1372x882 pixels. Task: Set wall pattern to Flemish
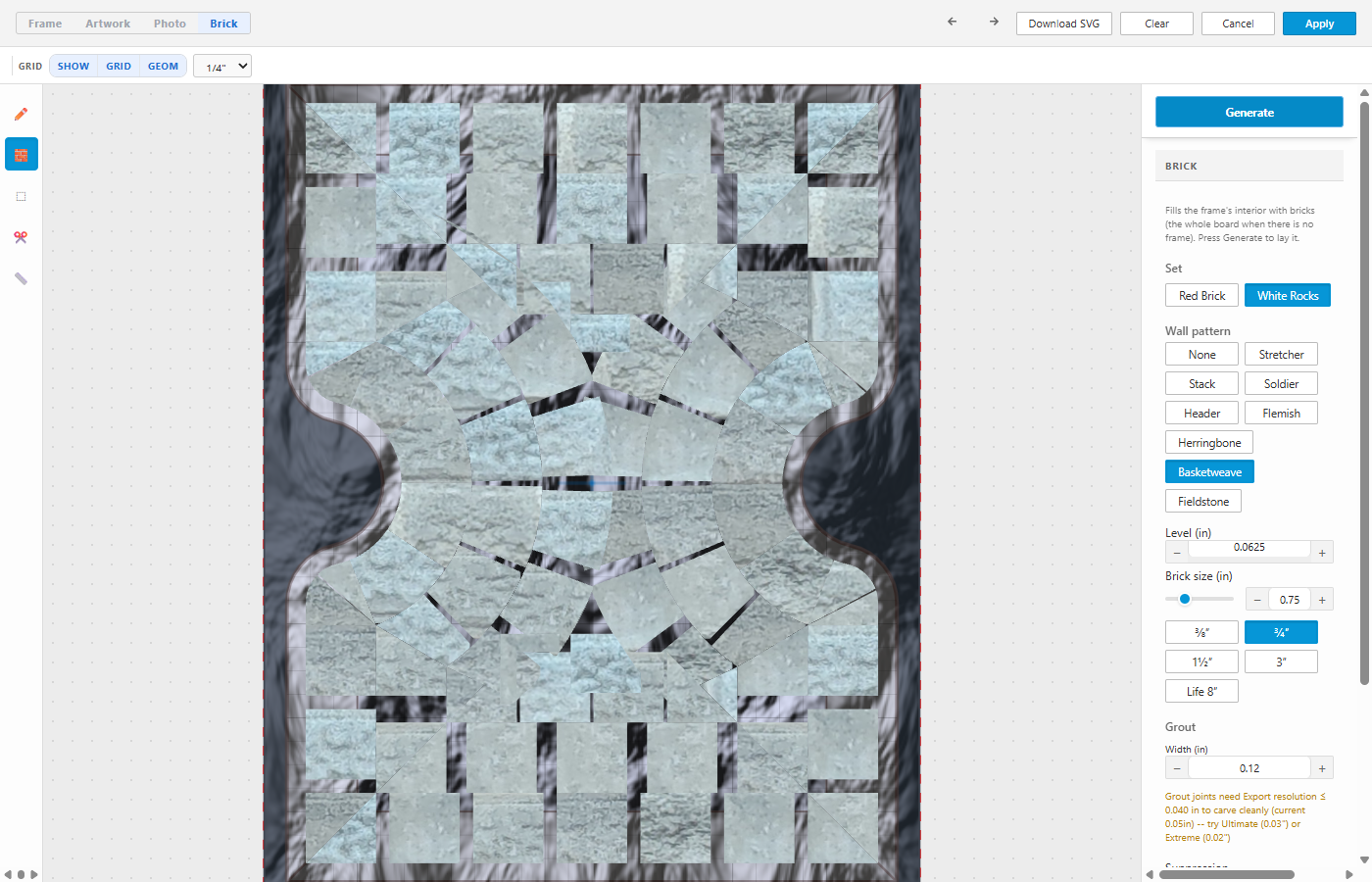pos(1281,413)
